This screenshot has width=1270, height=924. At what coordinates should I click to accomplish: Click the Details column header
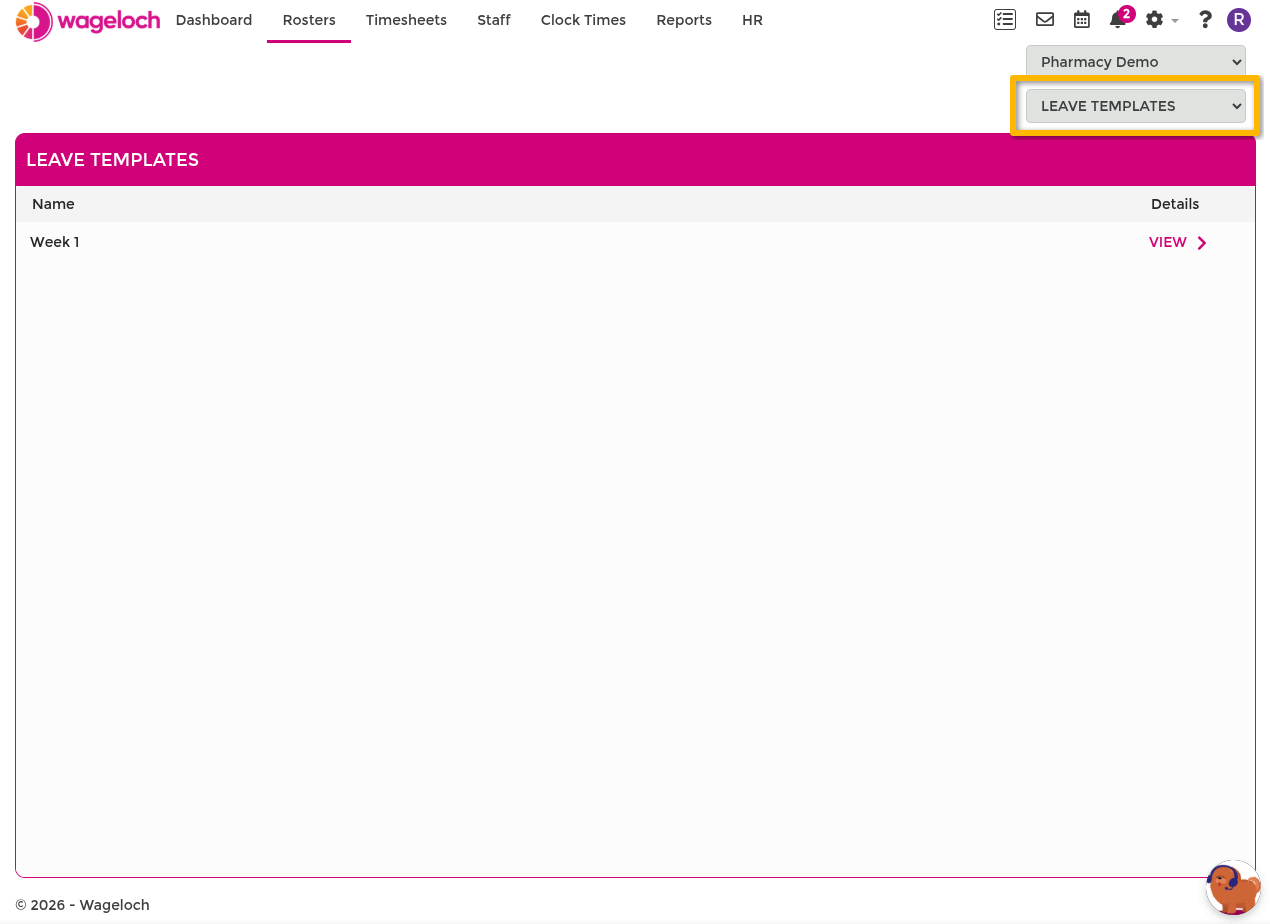coord(1175,204)
